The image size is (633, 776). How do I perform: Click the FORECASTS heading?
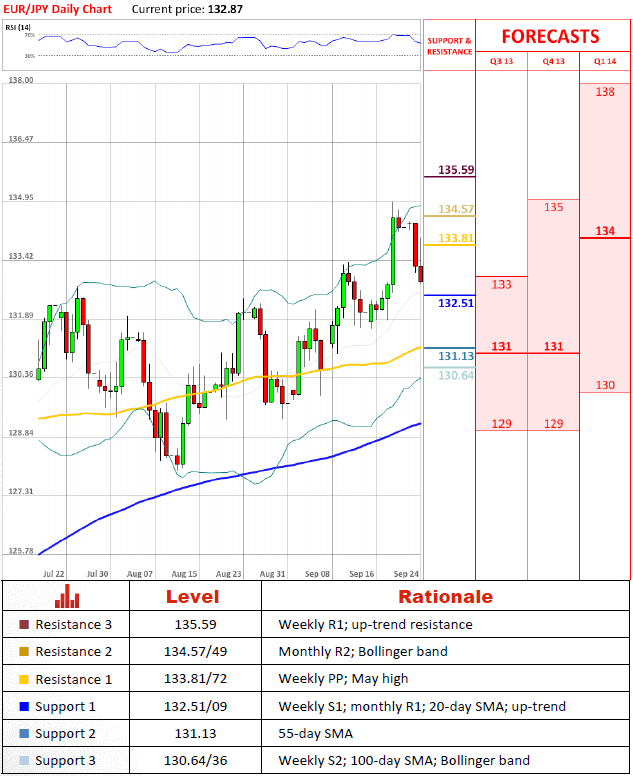coord(550,37)
